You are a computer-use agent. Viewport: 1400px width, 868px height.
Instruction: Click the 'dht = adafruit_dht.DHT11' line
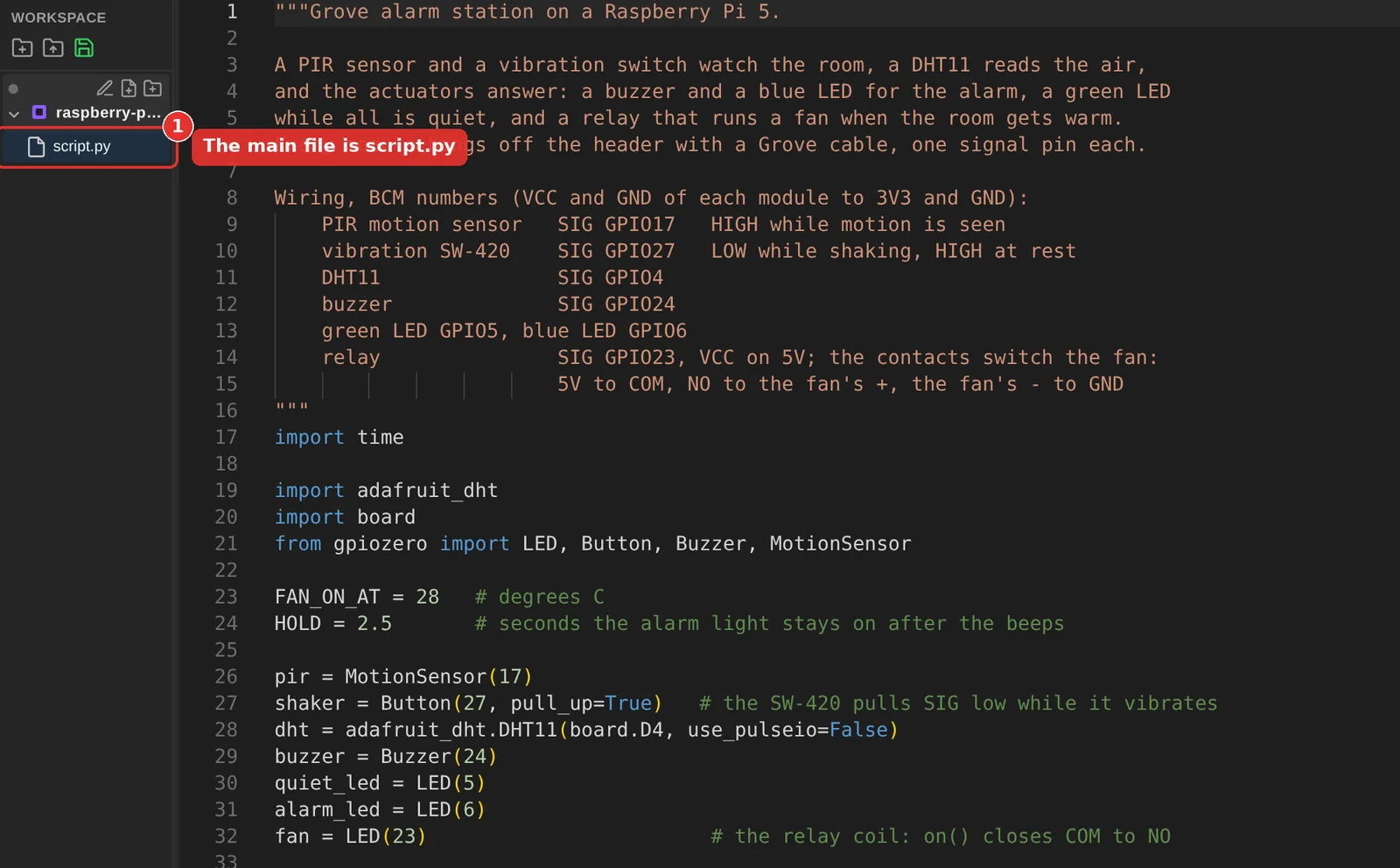pyautogui.click(x=586, y=730)
